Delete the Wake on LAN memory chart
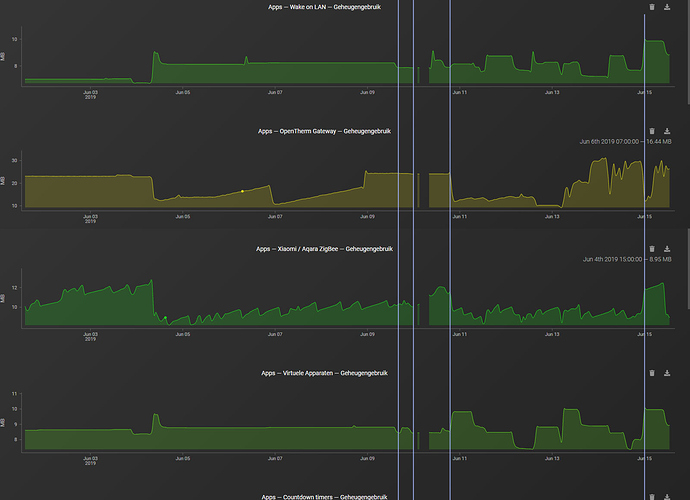690x500 pixels. [x=652, y=7]
